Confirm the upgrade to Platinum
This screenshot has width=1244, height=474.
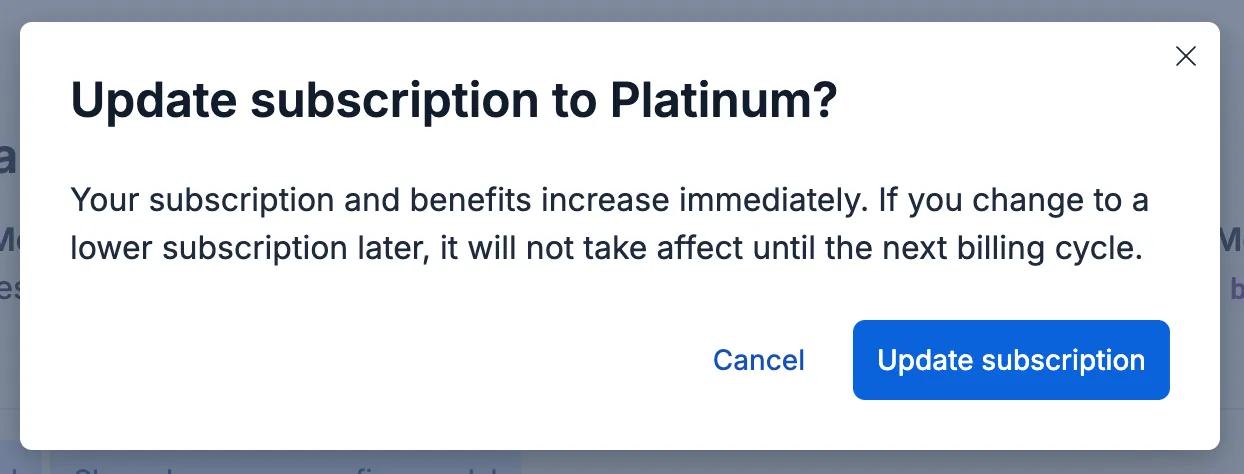tap(1011, 360)
